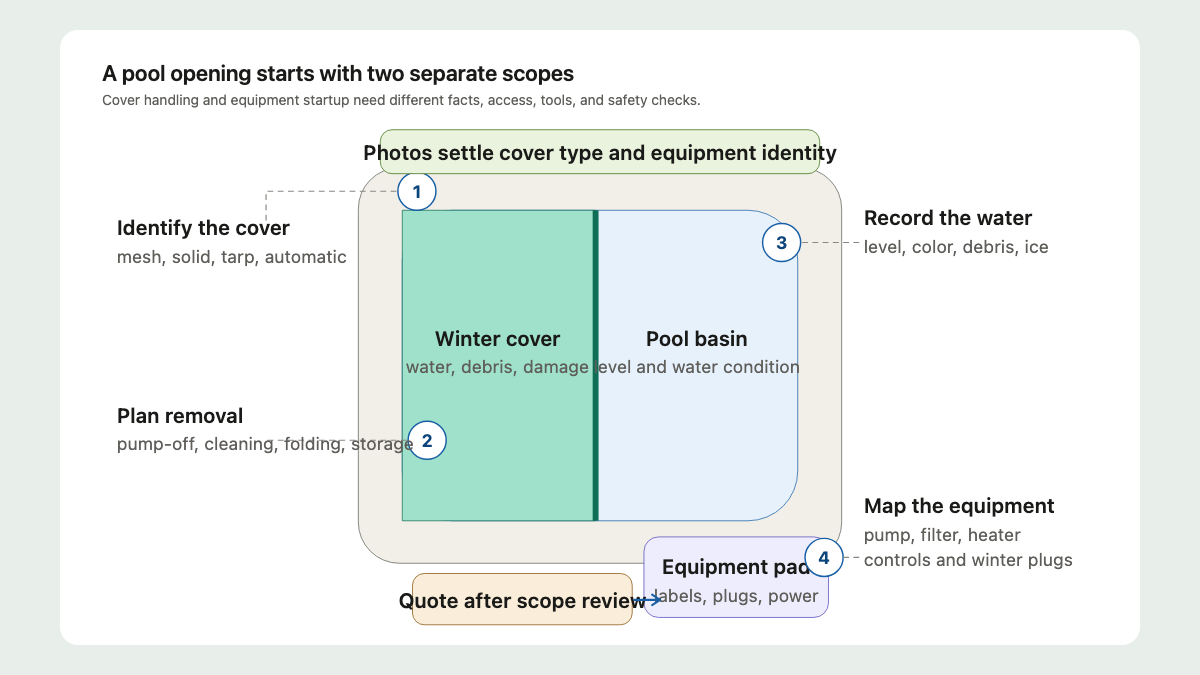
Task: Select the 'Equipment pad' box title
Action: [736, 567]
